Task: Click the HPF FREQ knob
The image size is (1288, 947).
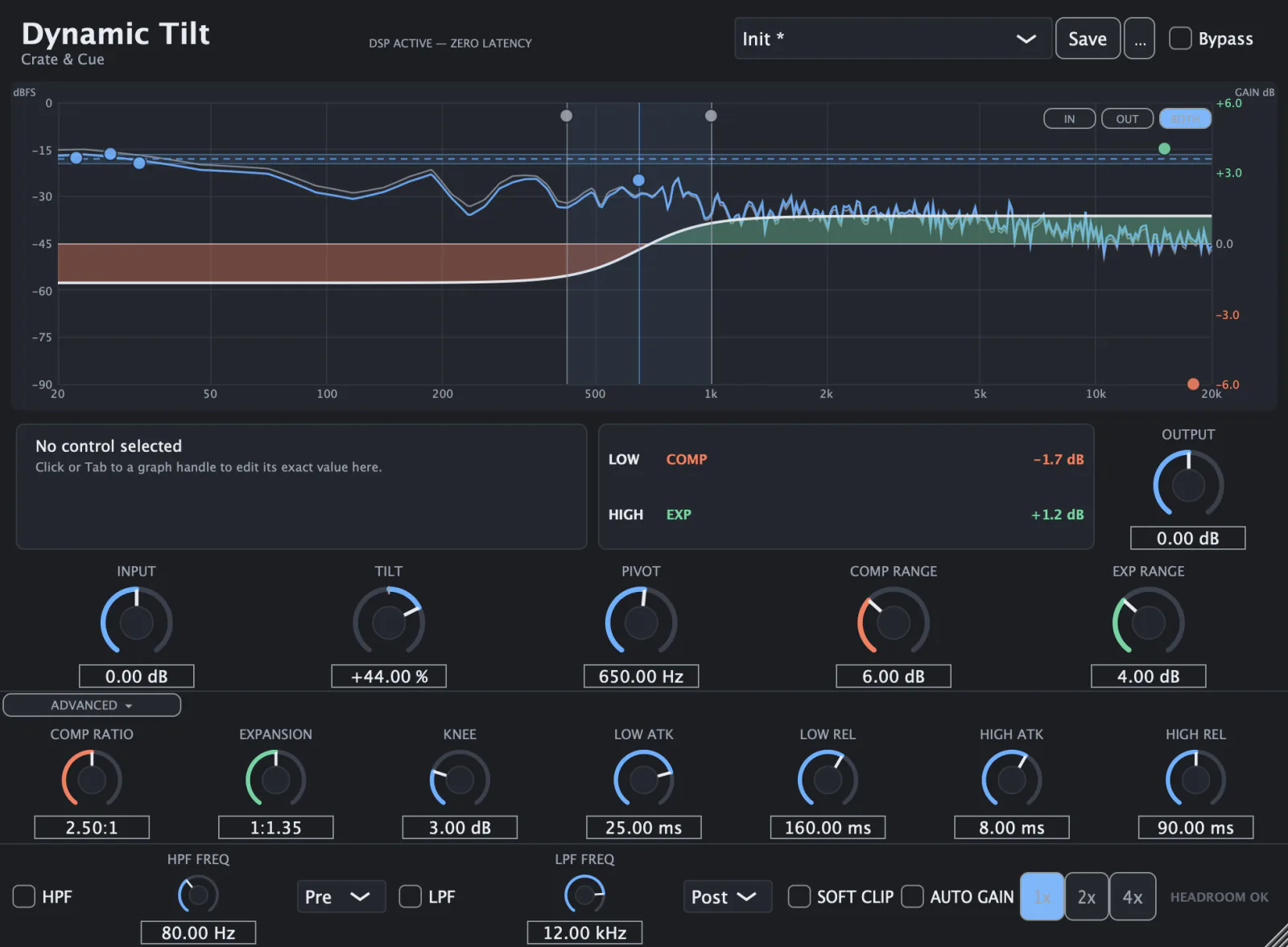Action: point(198,895)
